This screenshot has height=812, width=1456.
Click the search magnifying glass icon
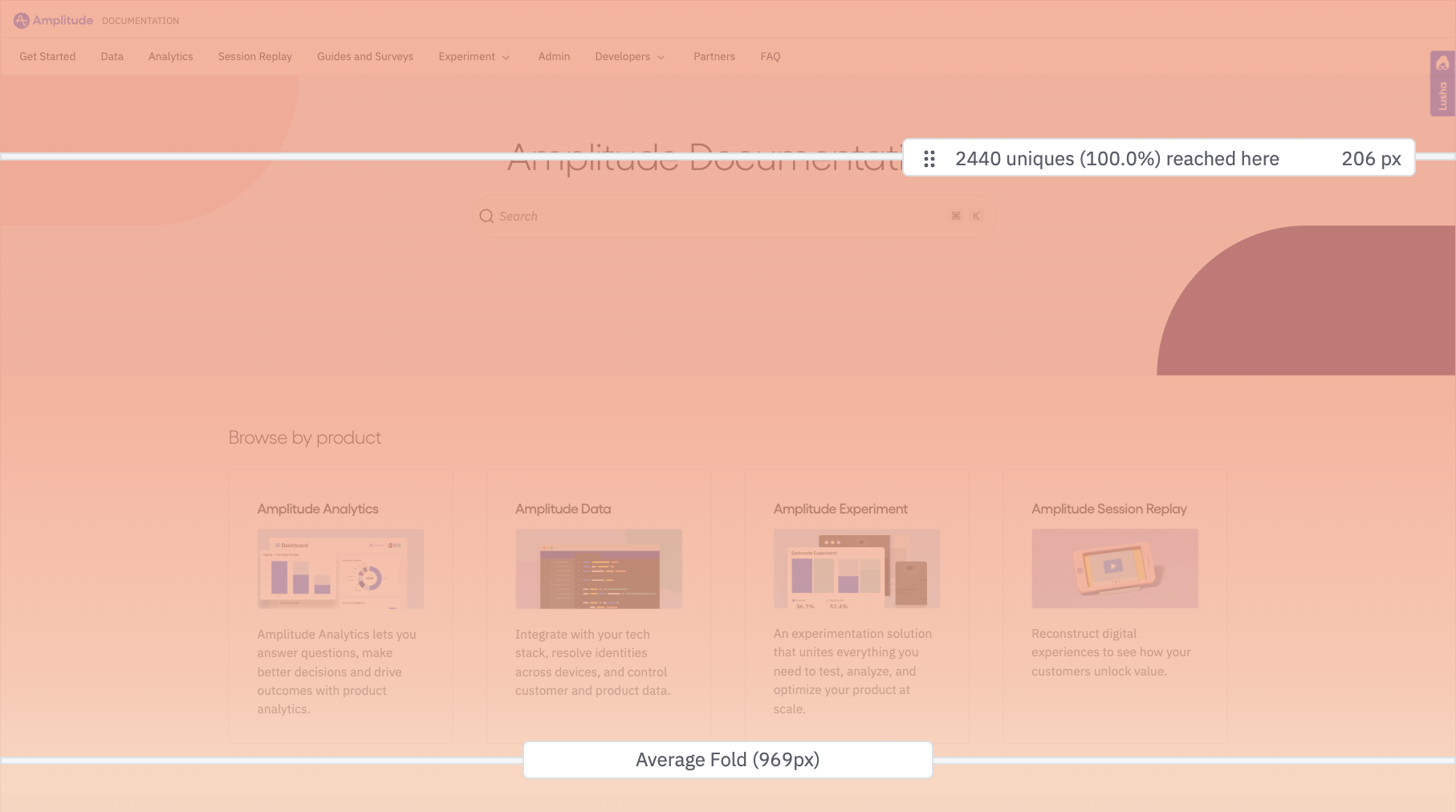486,216
